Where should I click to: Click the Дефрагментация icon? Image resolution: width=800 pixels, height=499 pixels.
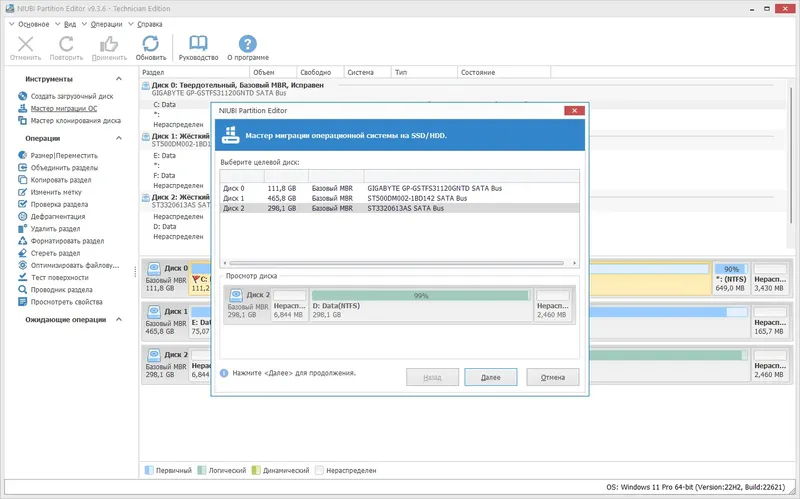tap(22, 216)
